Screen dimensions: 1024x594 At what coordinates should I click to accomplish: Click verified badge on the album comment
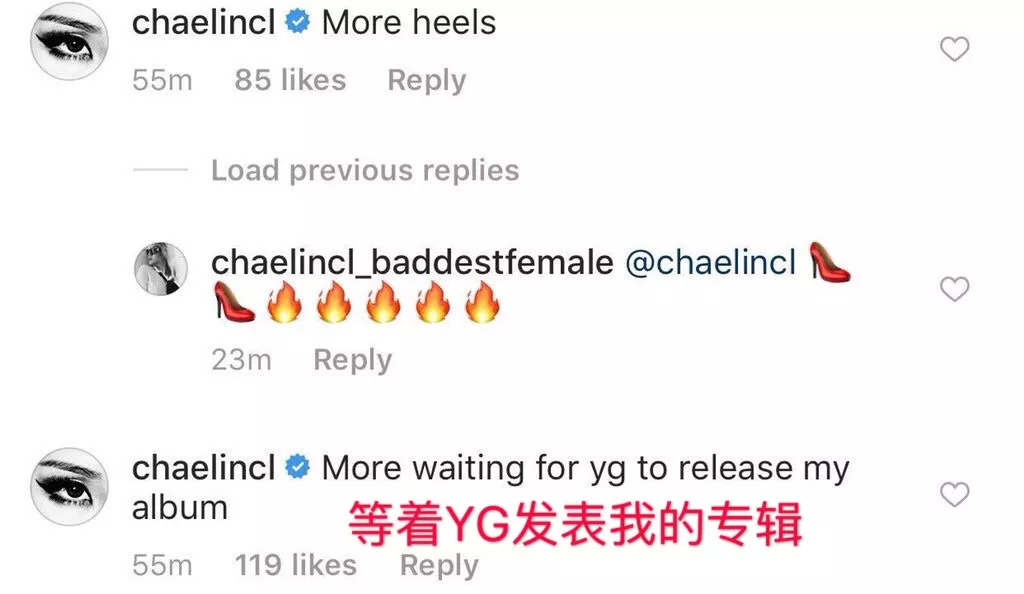click(298, 467)
